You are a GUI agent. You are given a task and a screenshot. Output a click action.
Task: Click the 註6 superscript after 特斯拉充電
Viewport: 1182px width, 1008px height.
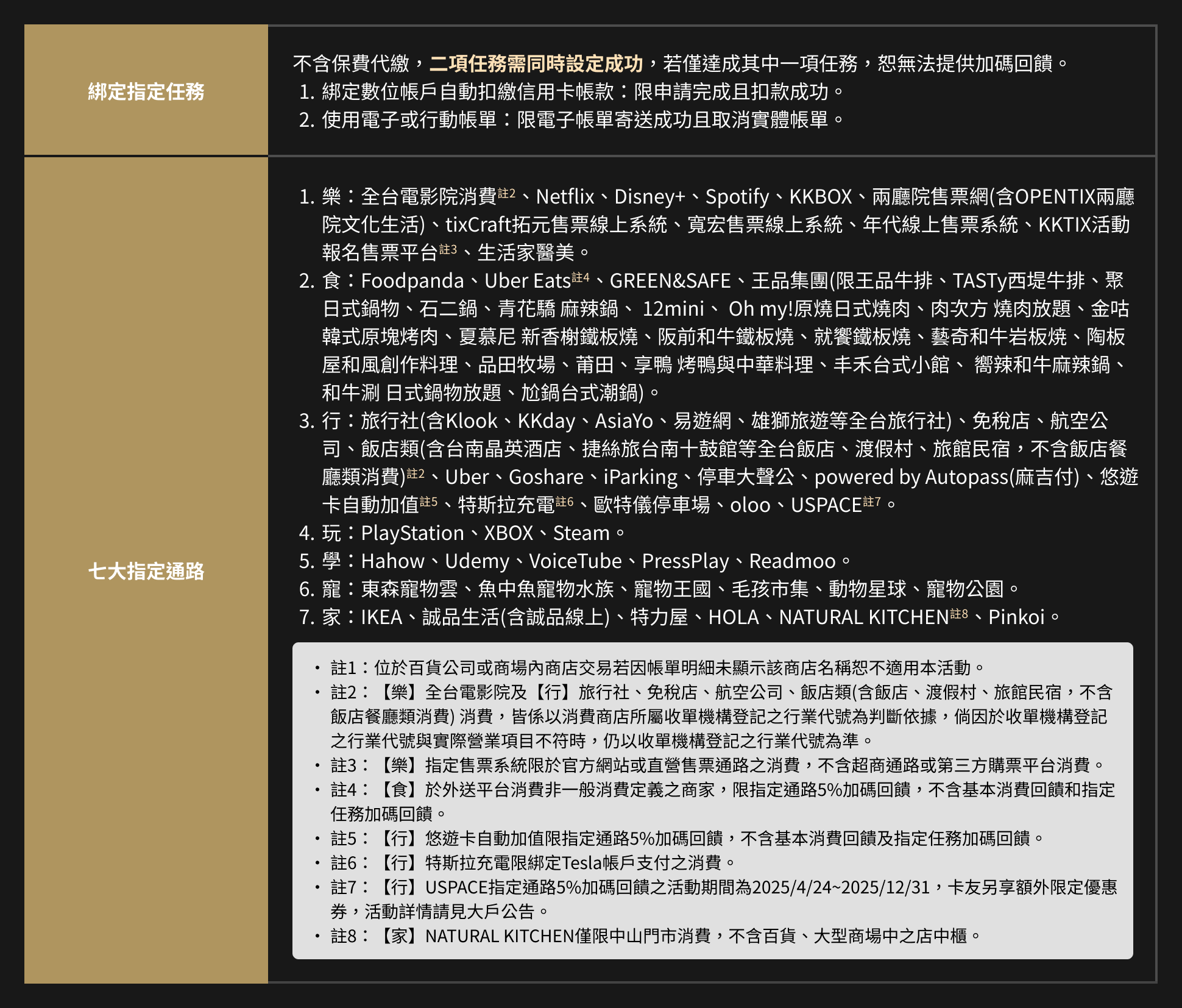coord(565,502)
